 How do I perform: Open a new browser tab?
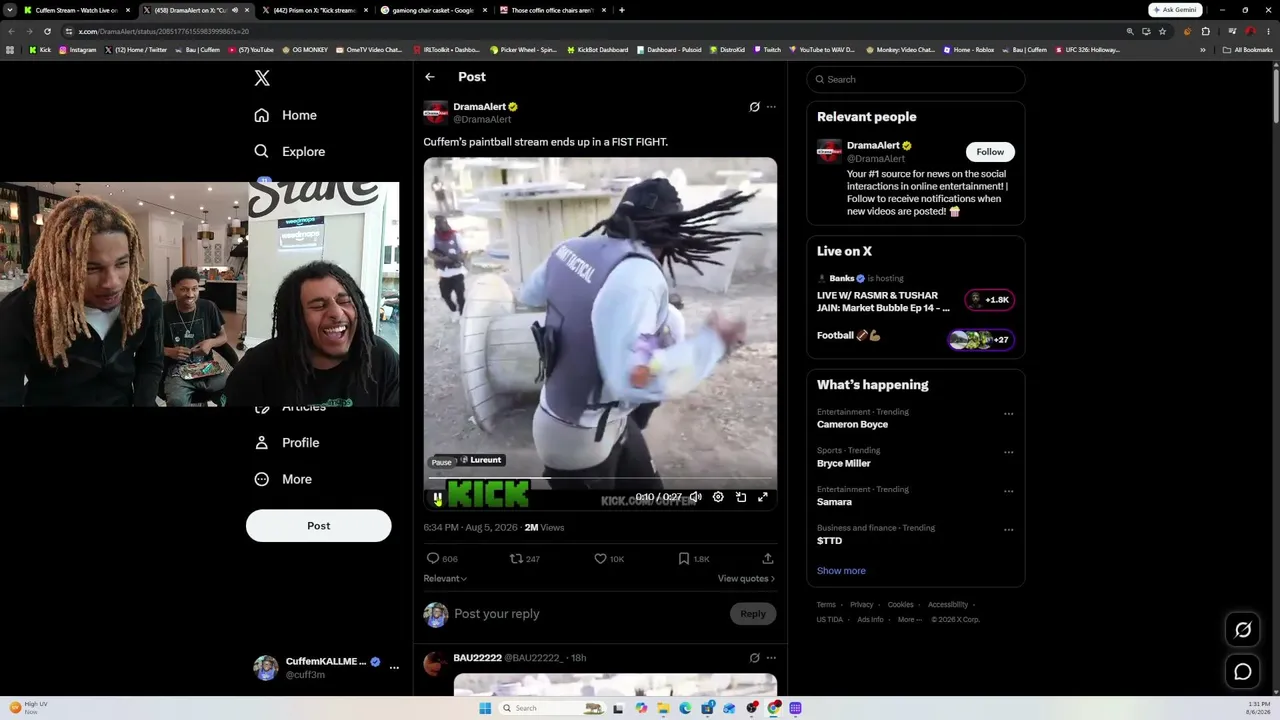[x=622, y=10]
